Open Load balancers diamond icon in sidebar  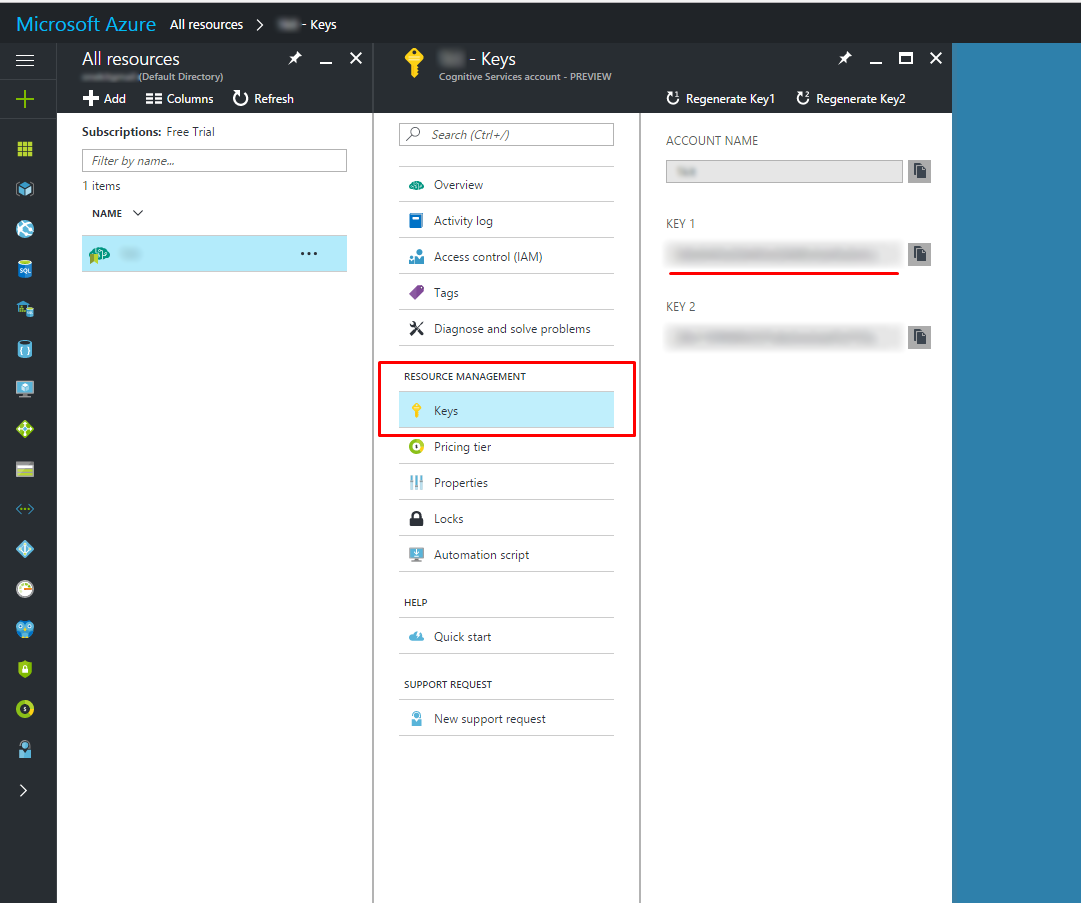(25, 429)
